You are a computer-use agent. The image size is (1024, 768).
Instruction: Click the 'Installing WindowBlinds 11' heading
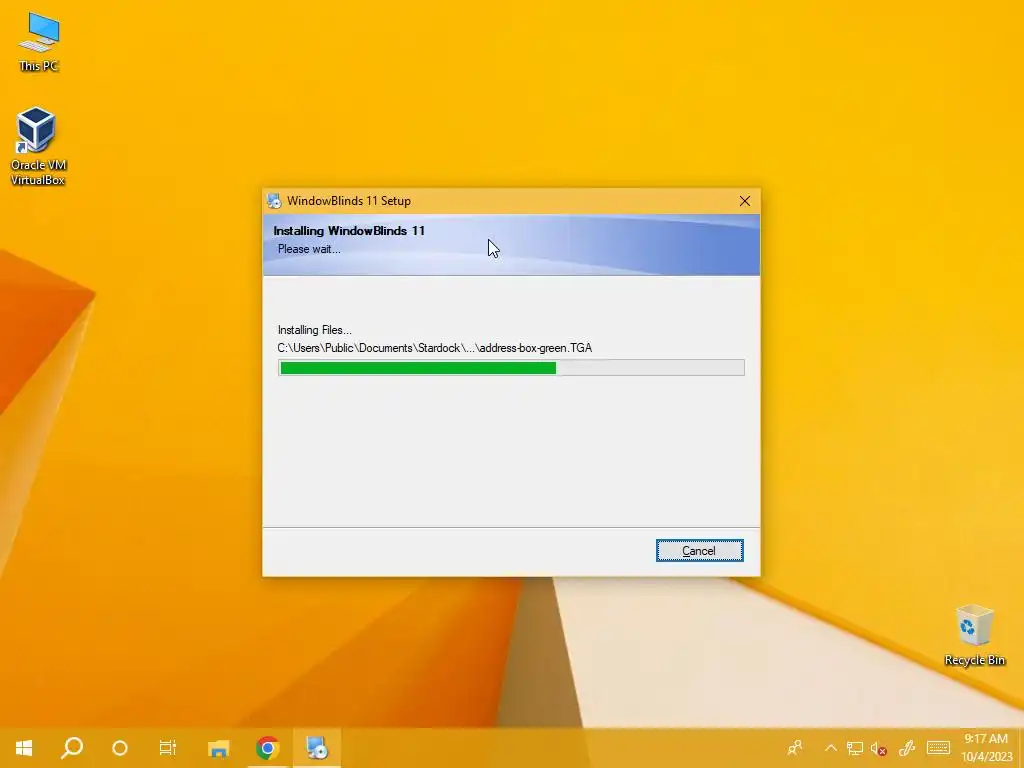point(349,231)
